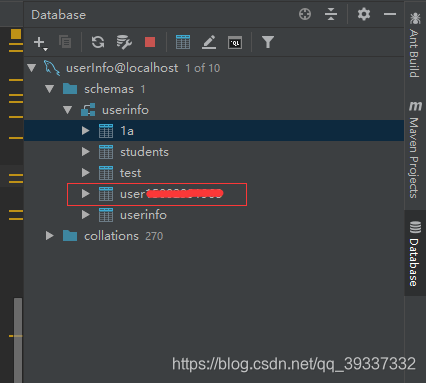Select the userInfo@localhost data source label
This screenshot has height=383, width=426.
122,68
